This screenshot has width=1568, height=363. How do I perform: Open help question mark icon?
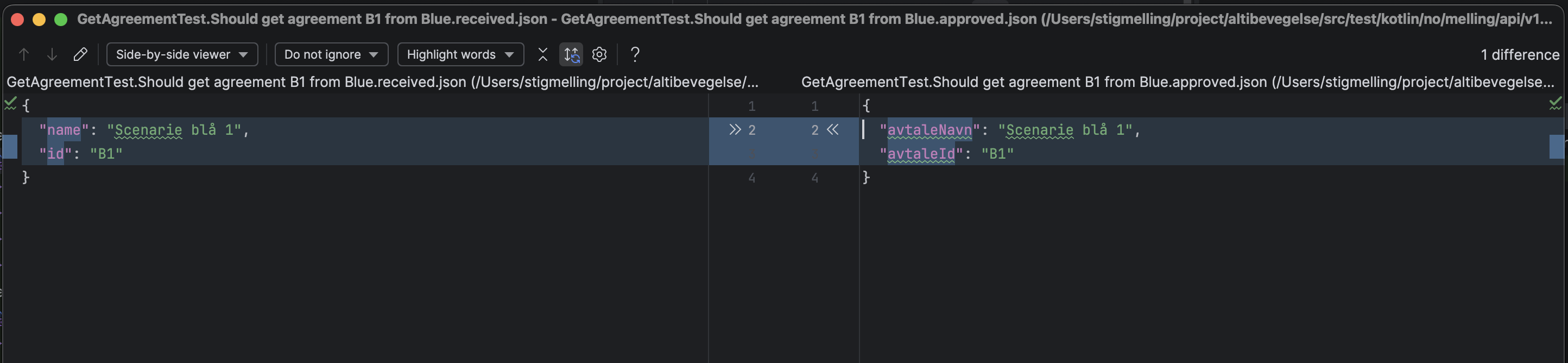[x=635, y=55]
